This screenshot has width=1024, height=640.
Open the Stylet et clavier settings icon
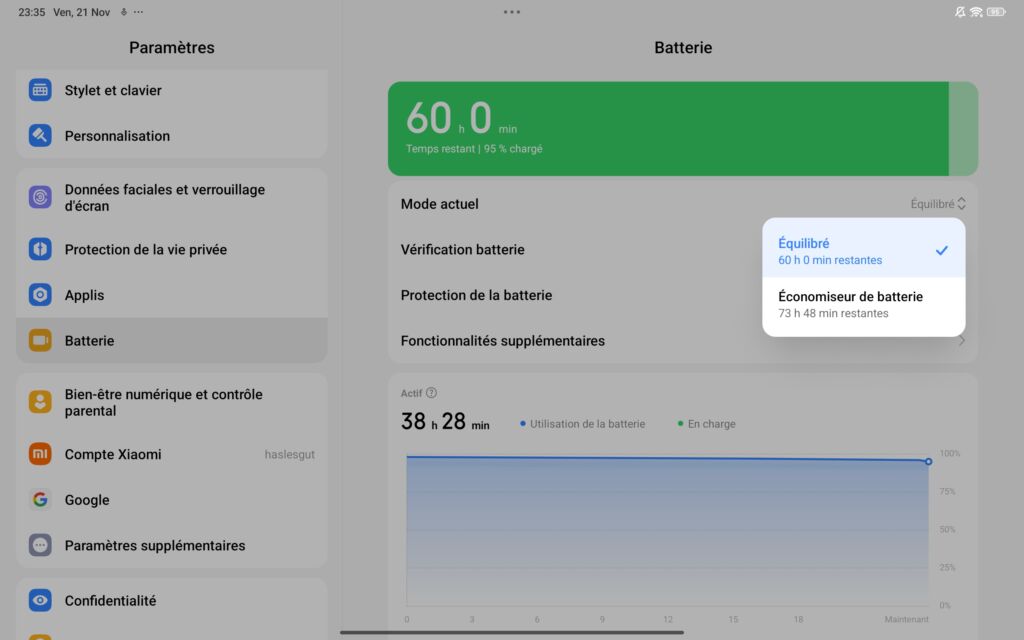(39, 89)
